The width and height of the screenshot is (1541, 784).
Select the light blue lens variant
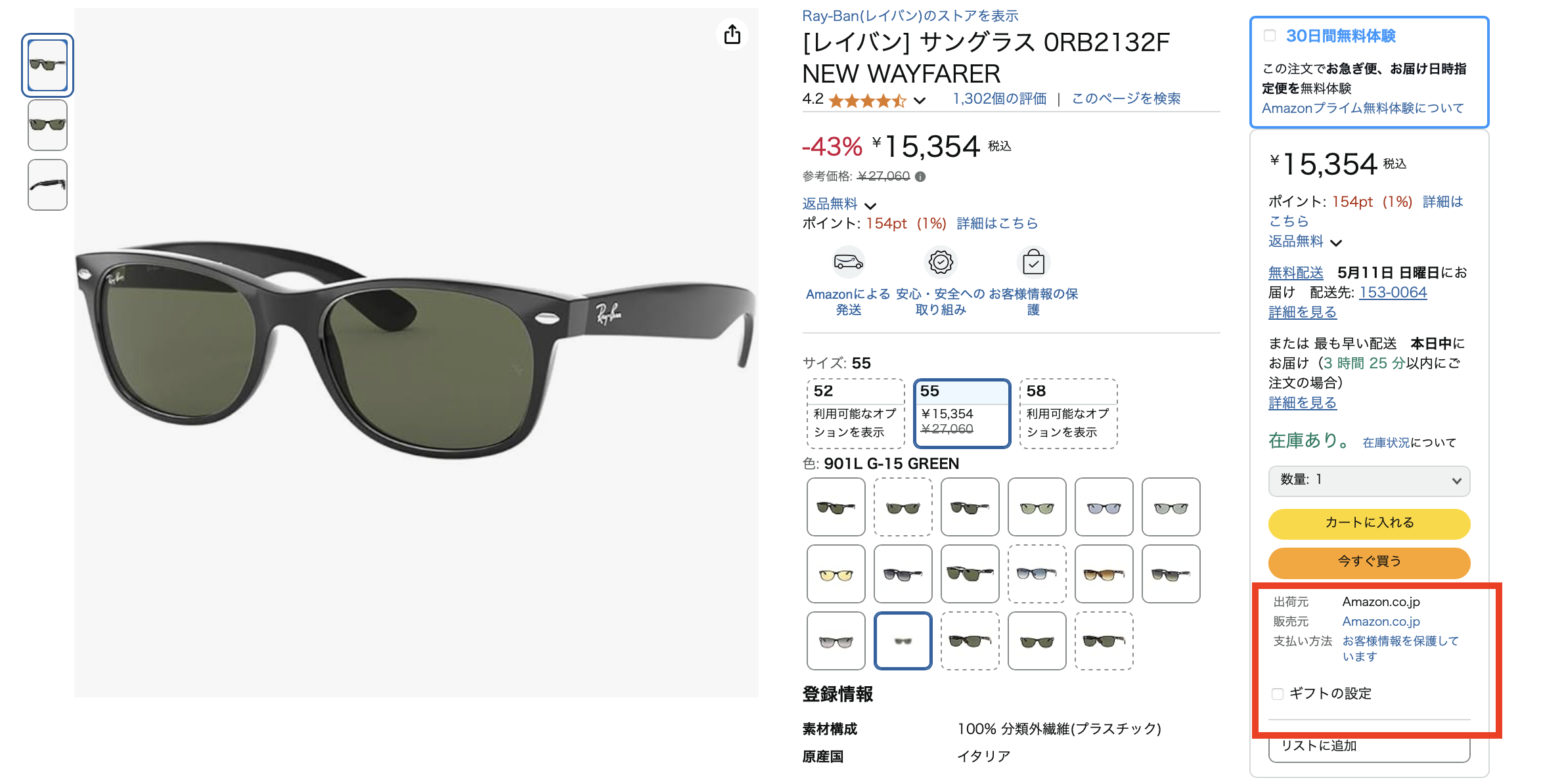tap(1104, 507)
